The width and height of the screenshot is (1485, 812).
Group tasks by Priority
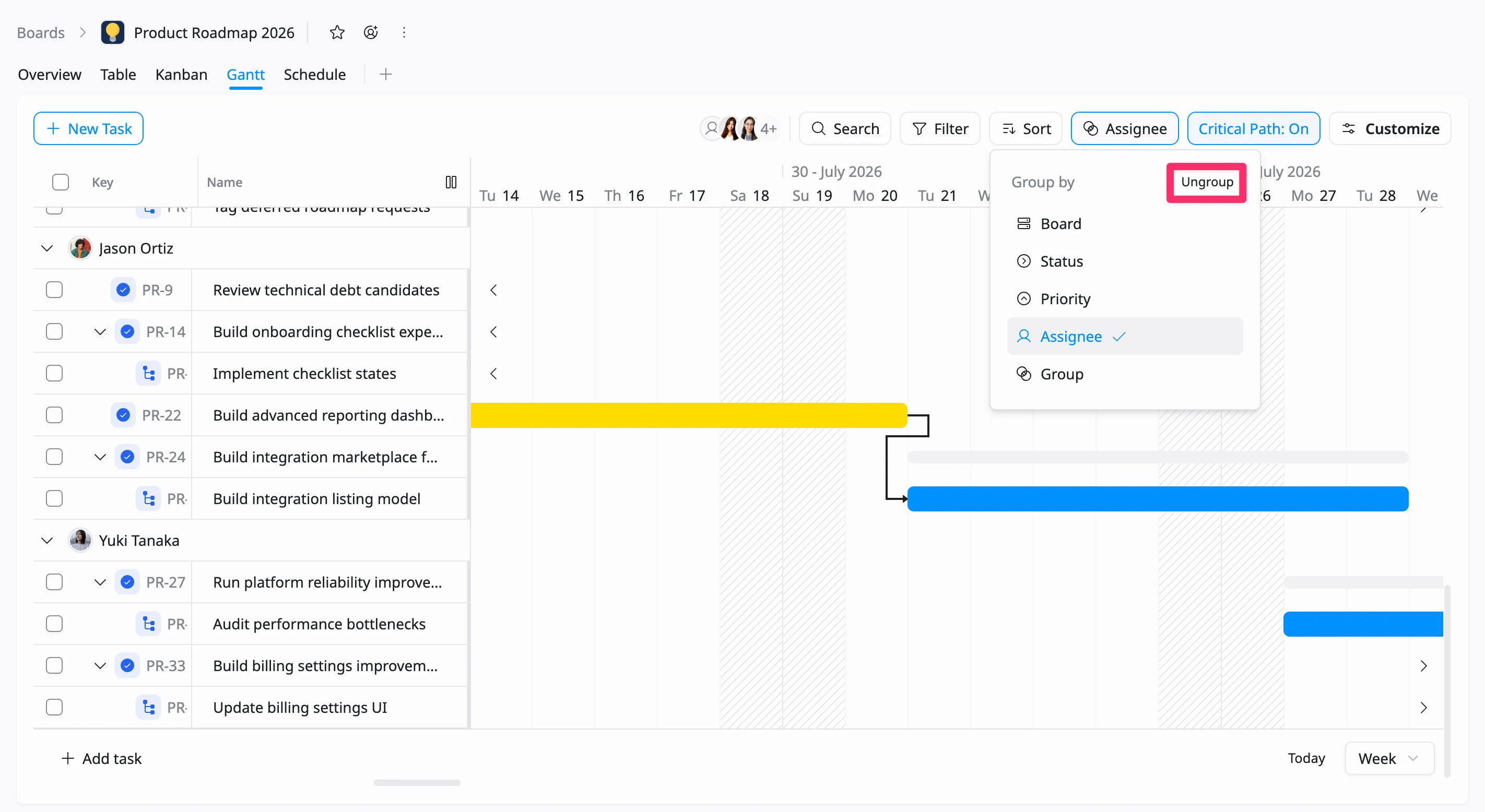point(1124,298)
